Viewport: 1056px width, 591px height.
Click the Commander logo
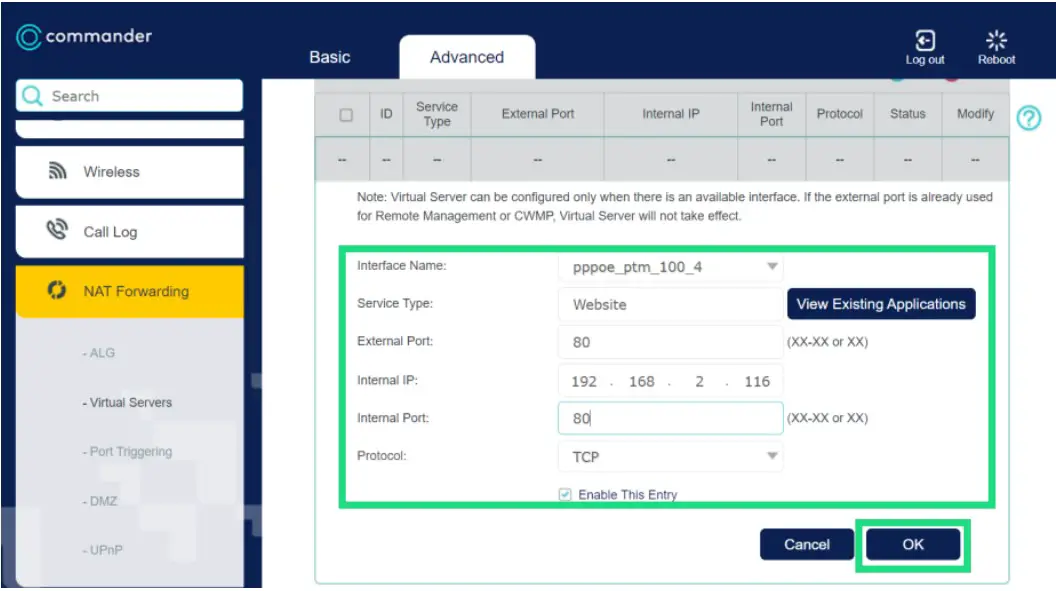tap(84, 37)
